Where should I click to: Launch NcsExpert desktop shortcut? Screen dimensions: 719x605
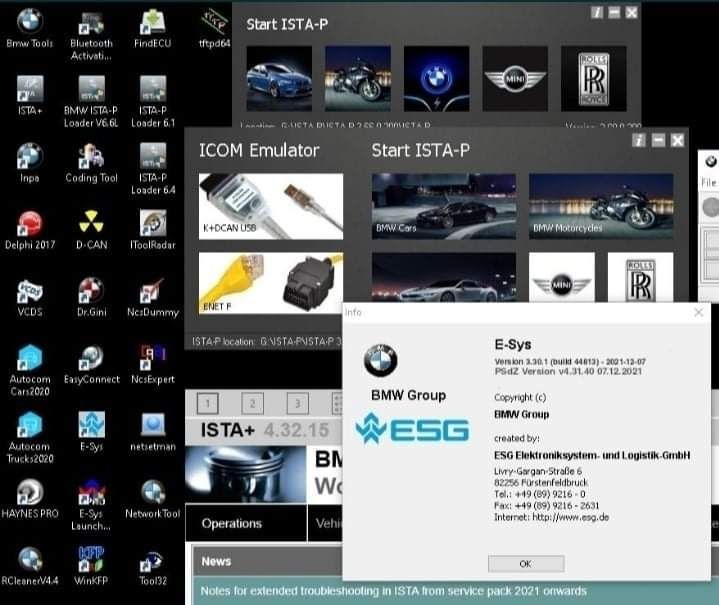[153, 364]
